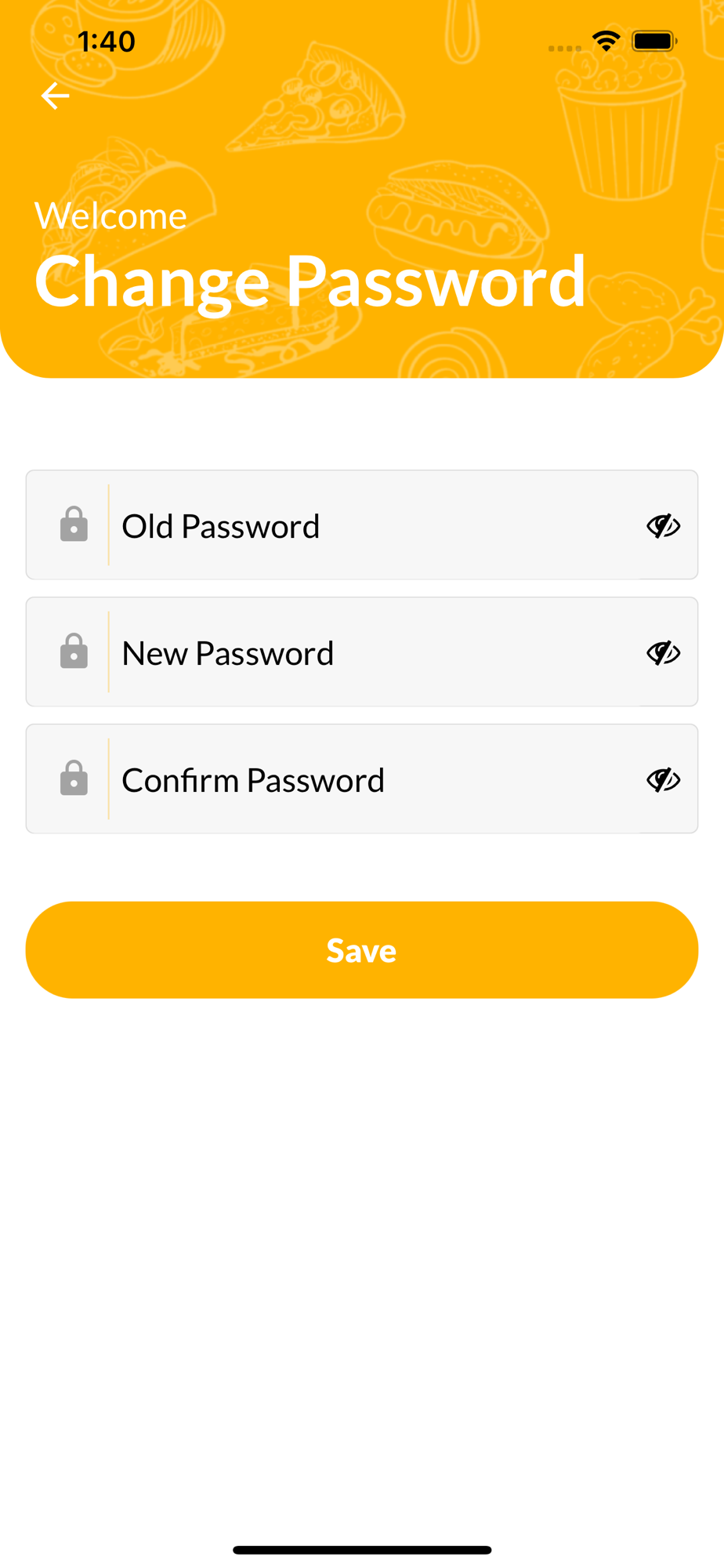
Task: Save the new password
Action: coord(362,949)
